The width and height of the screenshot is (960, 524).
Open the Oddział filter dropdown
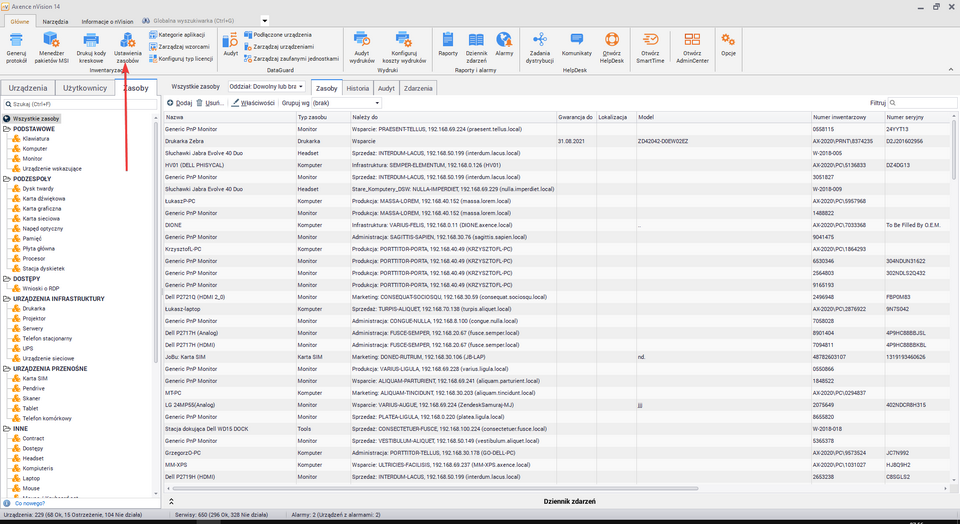pos(265,87)
